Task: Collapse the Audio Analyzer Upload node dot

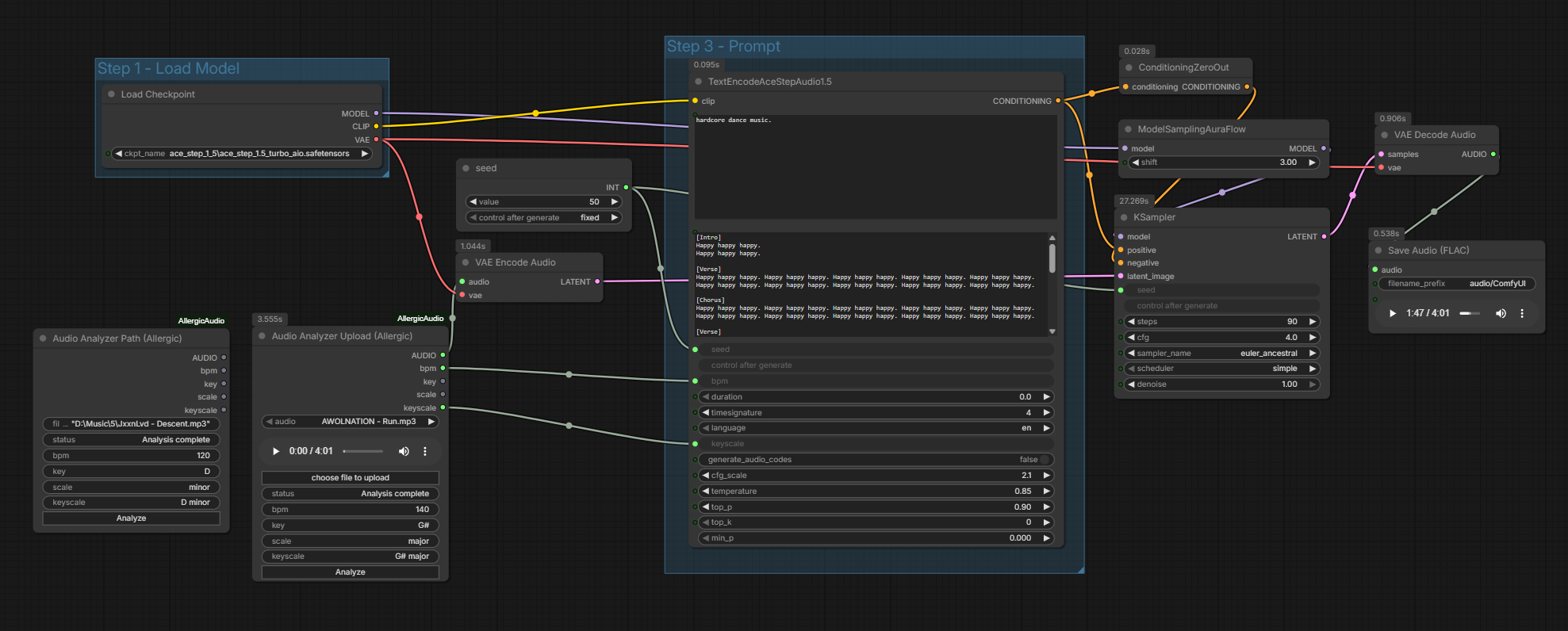Action: pos(262,336)
